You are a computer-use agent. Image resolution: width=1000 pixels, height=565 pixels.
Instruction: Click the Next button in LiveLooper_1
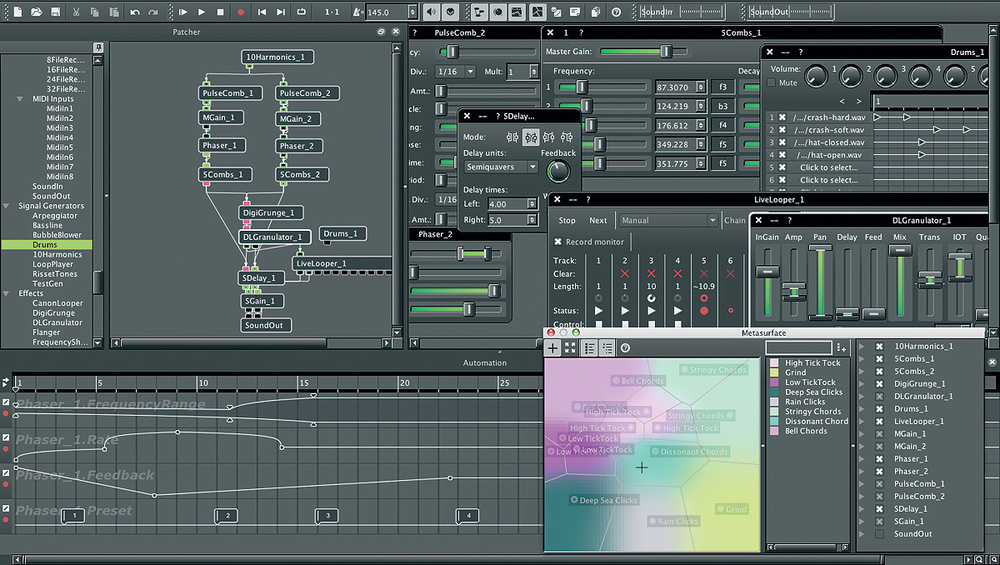tap(598, 220)
